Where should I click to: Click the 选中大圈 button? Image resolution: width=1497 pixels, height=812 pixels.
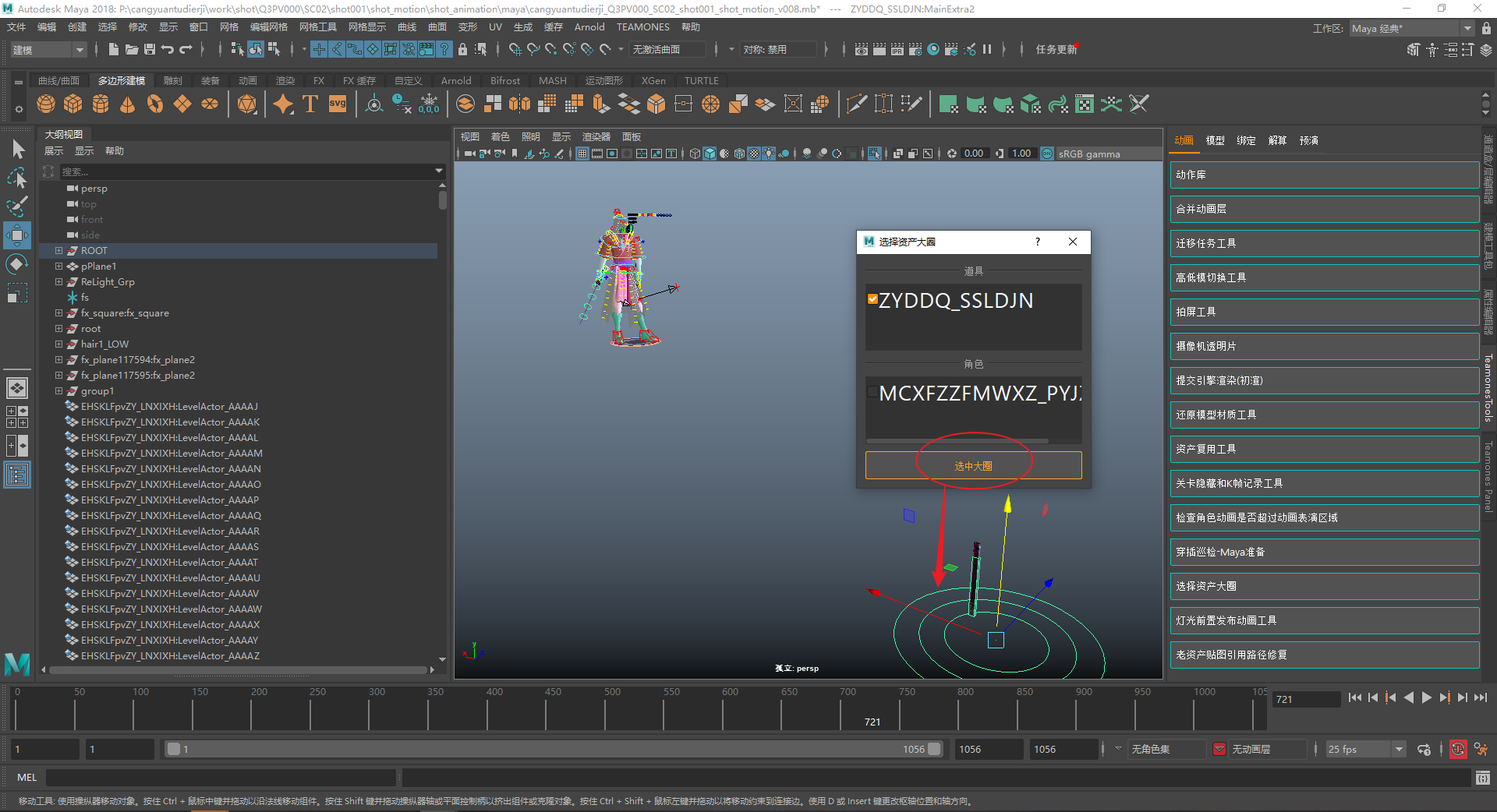click(973, 466)
